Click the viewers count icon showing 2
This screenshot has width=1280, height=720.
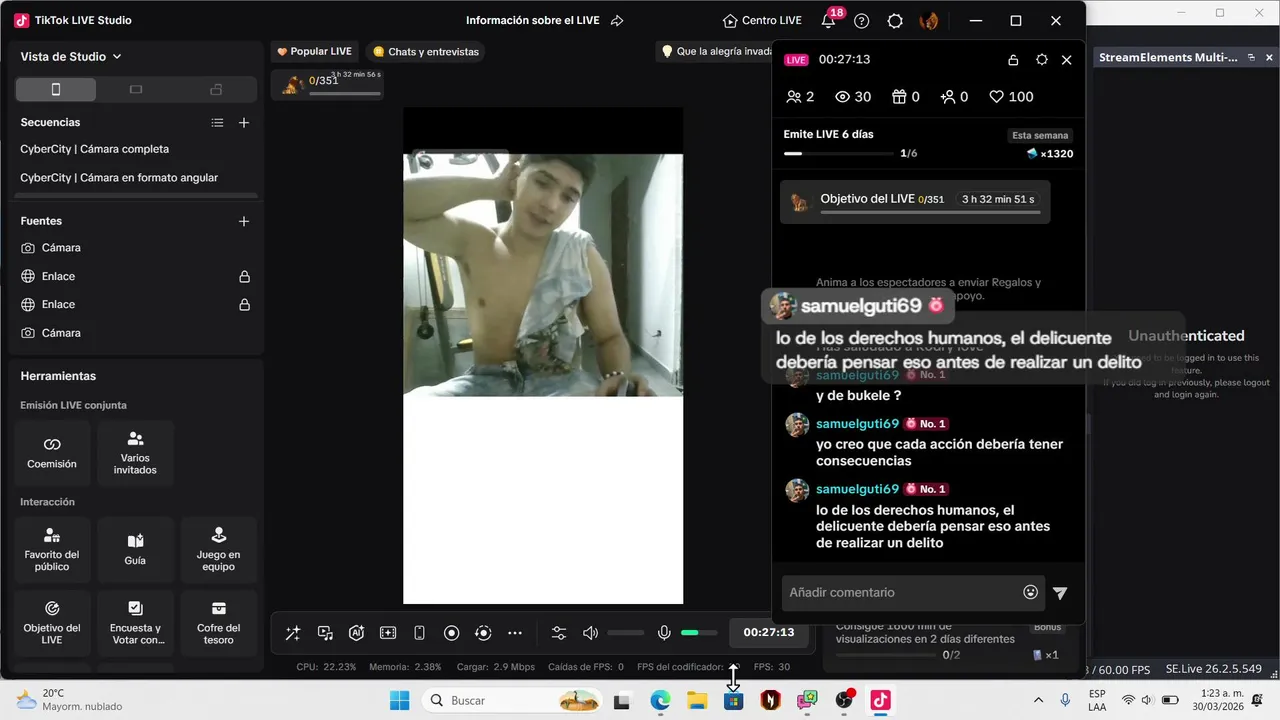tap(794, 97)
